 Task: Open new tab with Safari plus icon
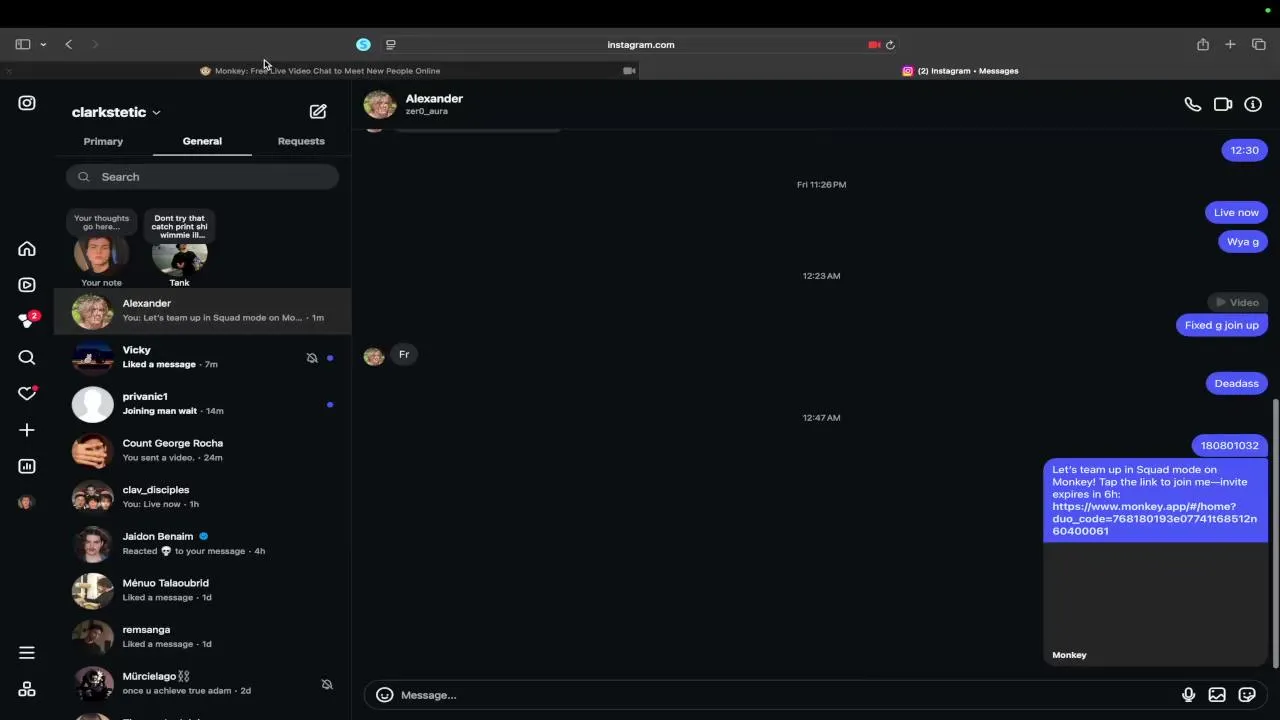pos(1231,44)
